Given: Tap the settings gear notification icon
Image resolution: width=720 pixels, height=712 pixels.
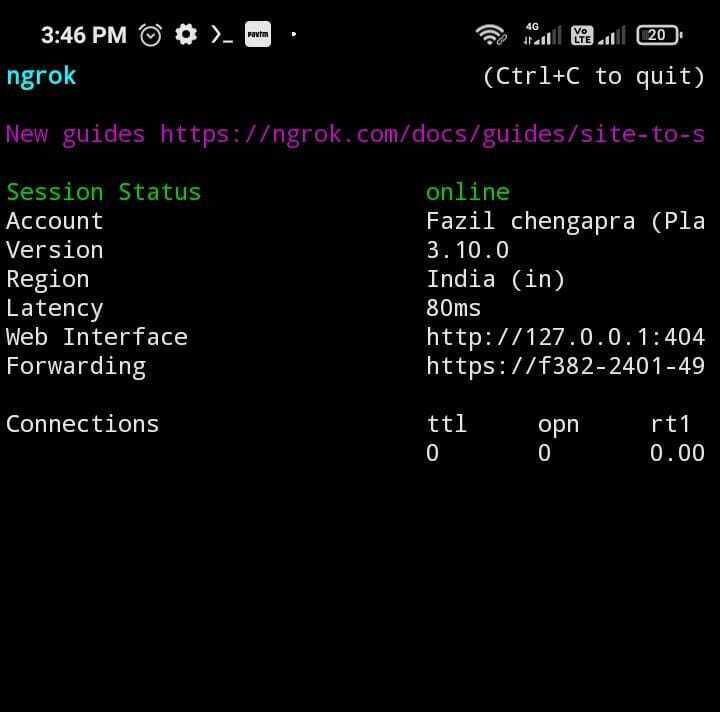Looking at the screenshot, I should (186, 35).
